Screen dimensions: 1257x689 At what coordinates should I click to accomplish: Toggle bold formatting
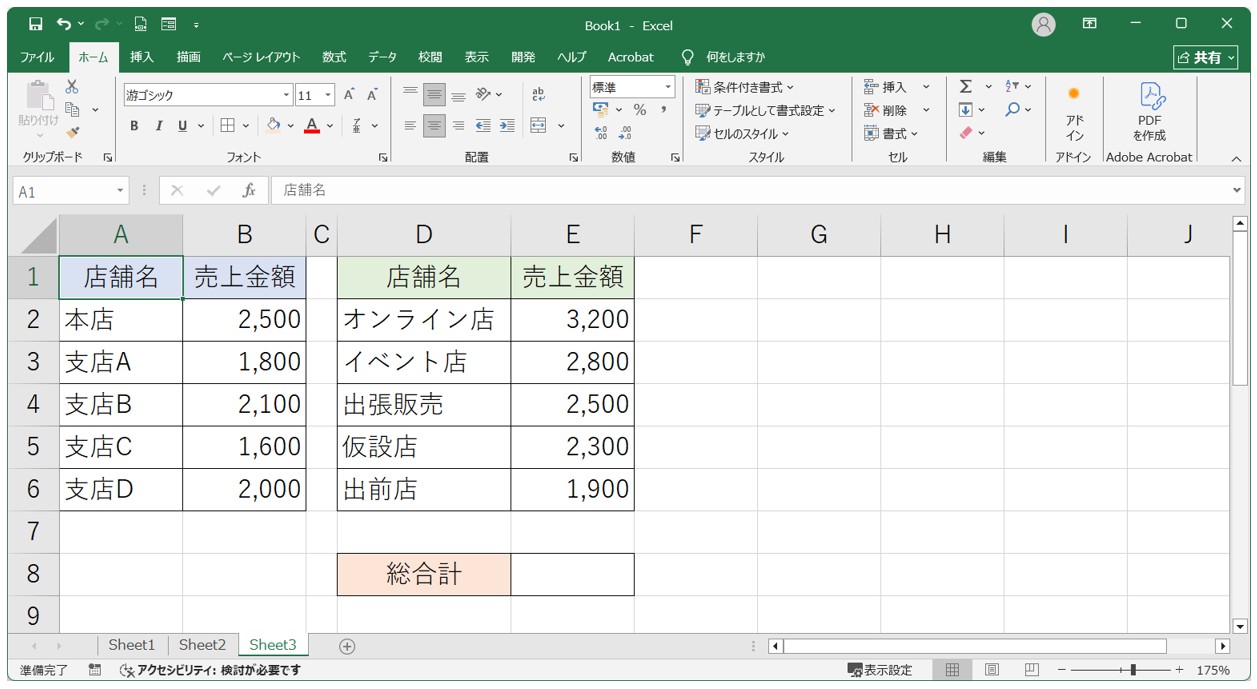click(134, 126)
